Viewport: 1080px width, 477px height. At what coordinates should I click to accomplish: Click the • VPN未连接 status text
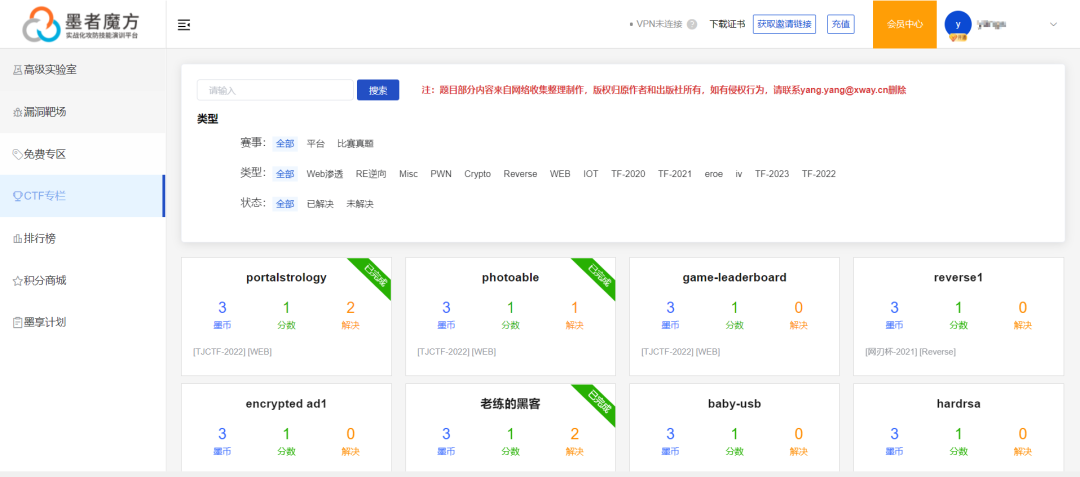(656, 24)
